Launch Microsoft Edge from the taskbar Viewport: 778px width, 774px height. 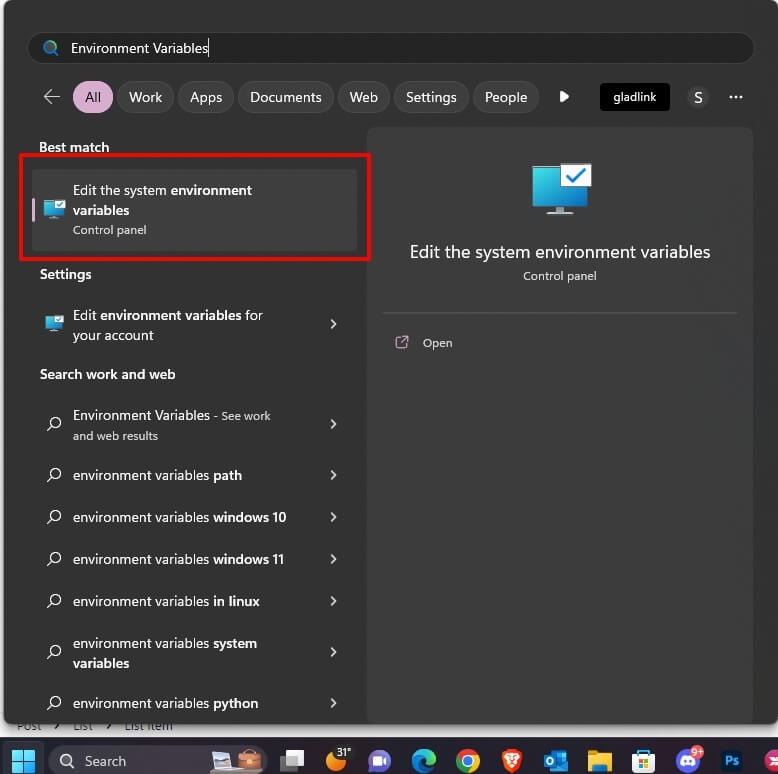[424, 760]
